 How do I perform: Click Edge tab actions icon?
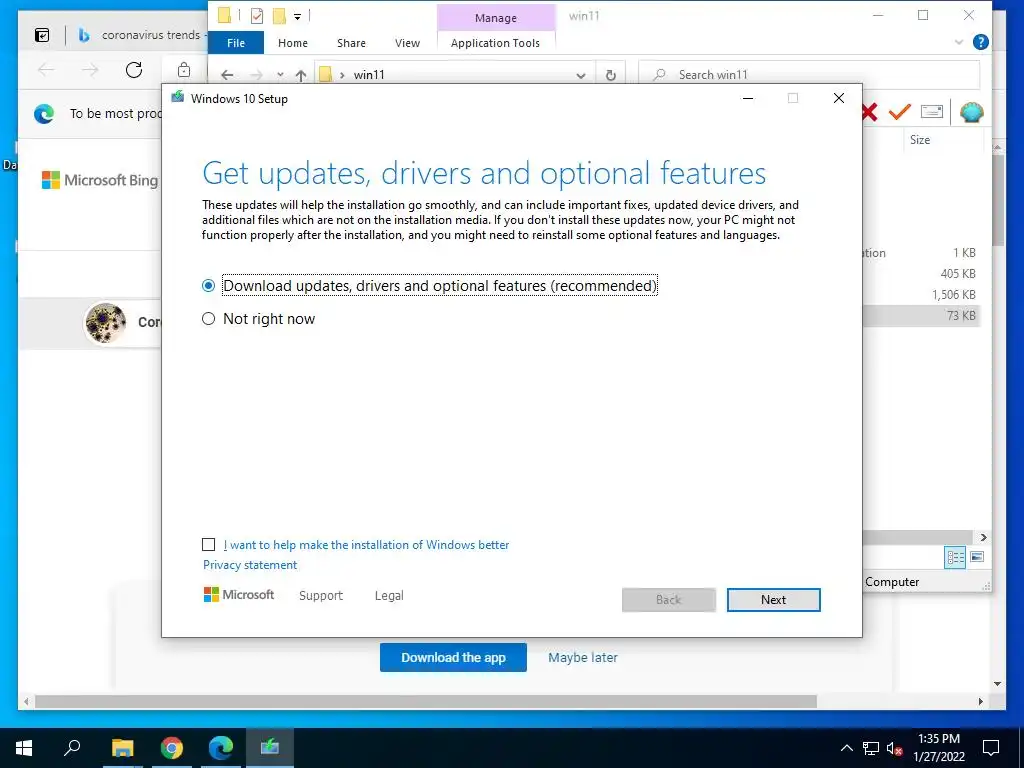[42, 35]
